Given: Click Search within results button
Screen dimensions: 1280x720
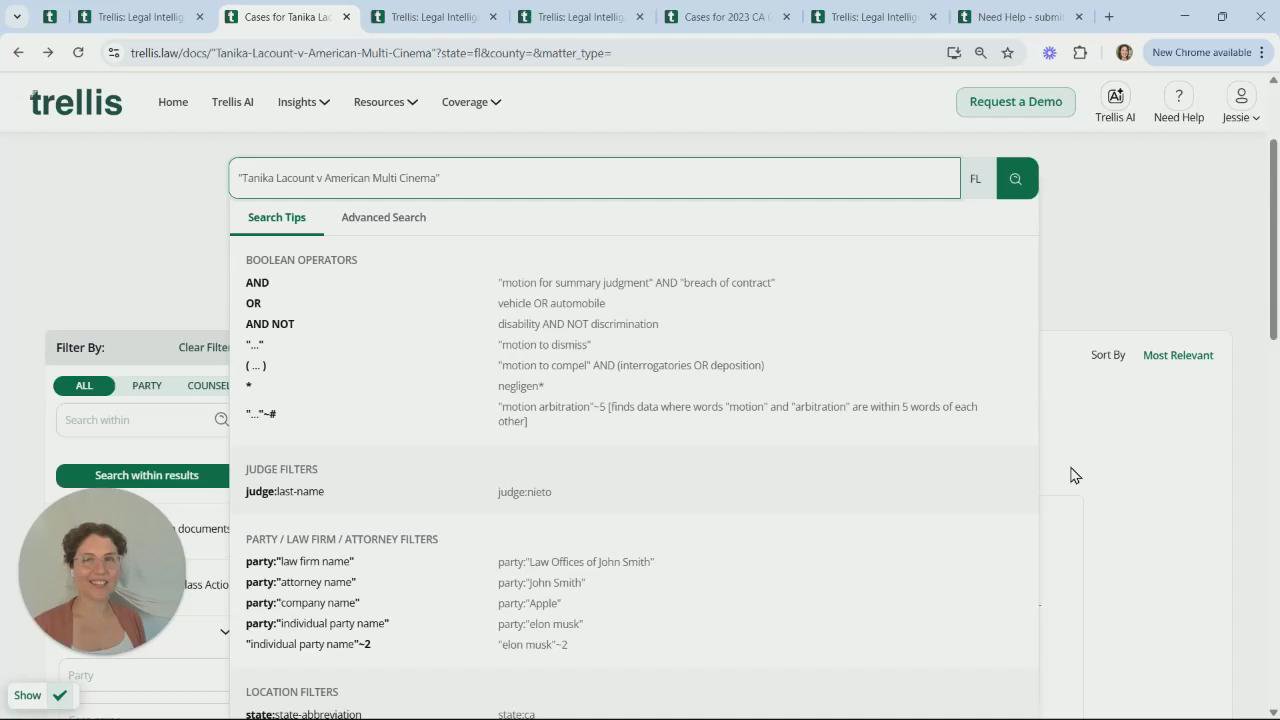Looking at the screenshot, I should pos(143,476).
